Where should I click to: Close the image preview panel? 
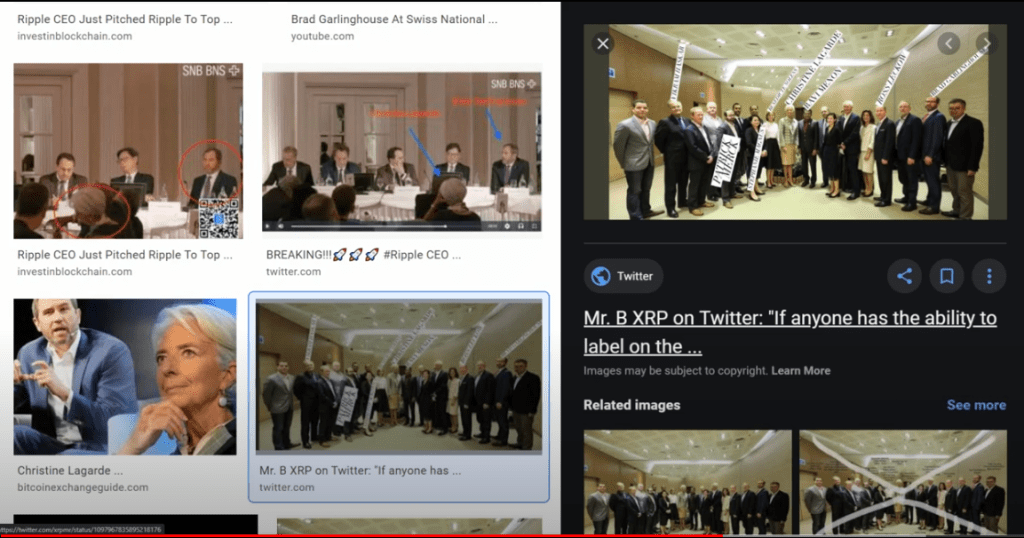coord(602,44)
